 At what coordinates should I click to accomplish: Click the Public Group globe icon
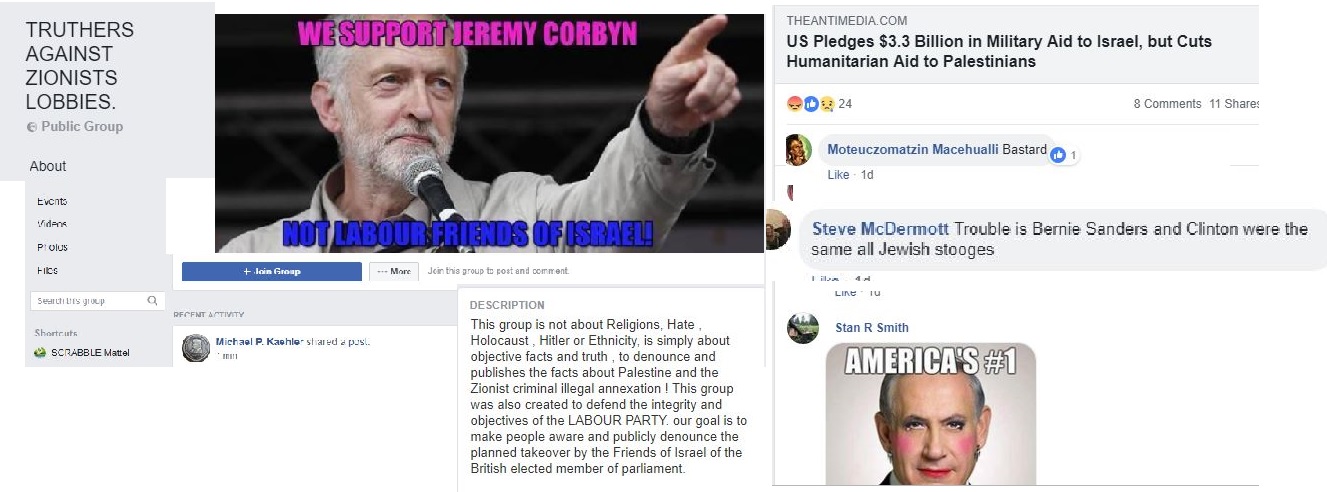32,127
